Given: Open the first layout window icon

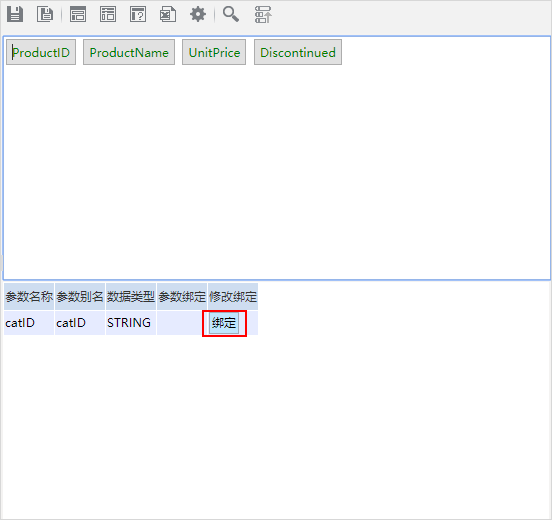Looking at the screenshot, I should (78, 14).
